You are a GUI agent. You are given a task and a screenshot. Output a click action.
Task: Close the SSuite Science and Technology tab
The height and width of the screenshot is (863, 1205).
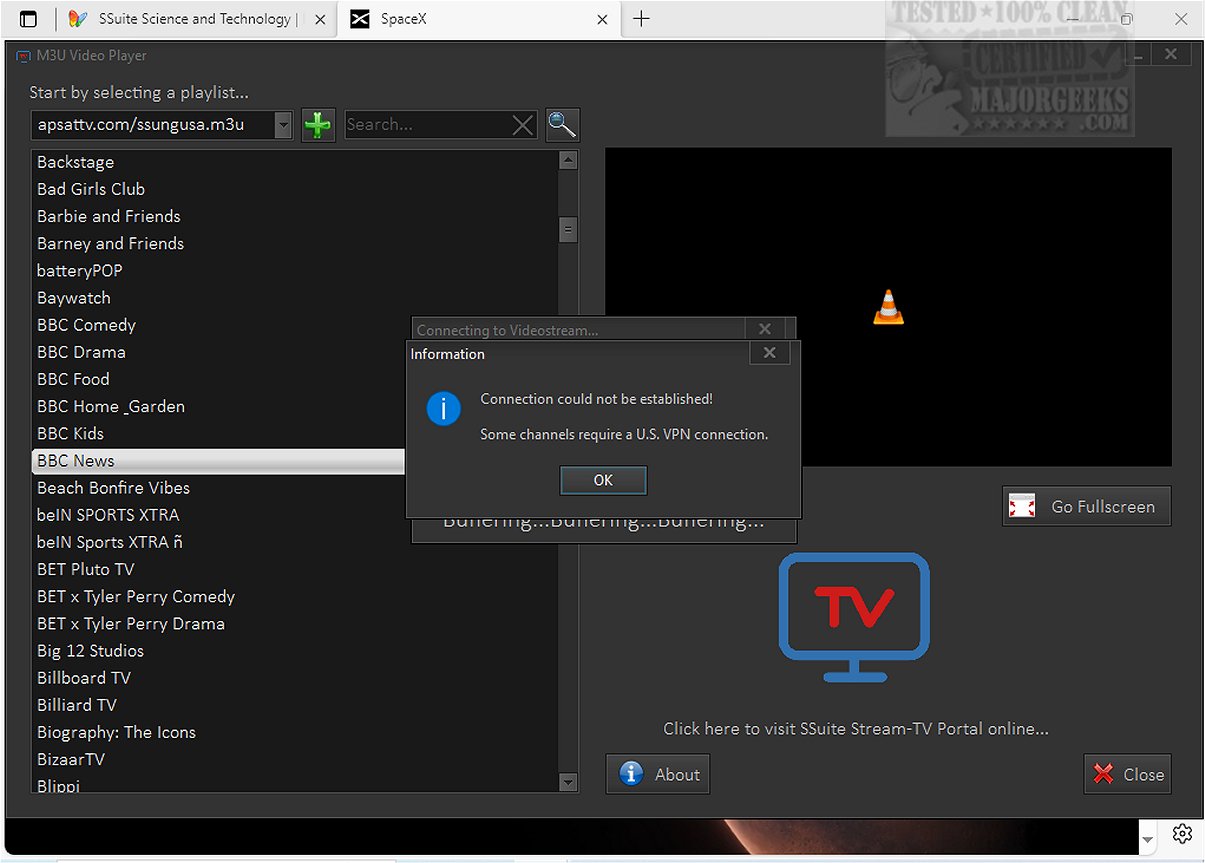(x=320, y=19)
